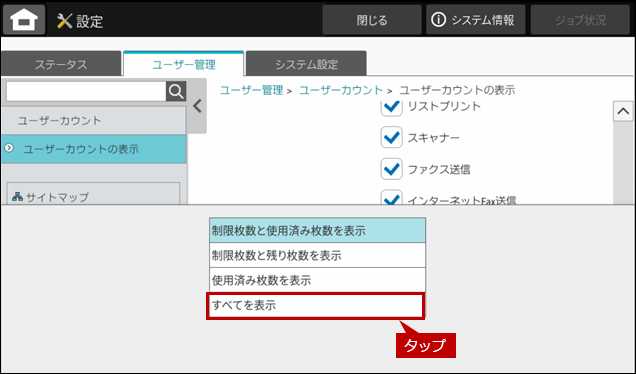Viewport: 636px width, 374px height.
Task: Choose 制限枚数と残り枚数を表示 option
Action: coord(317,255)
